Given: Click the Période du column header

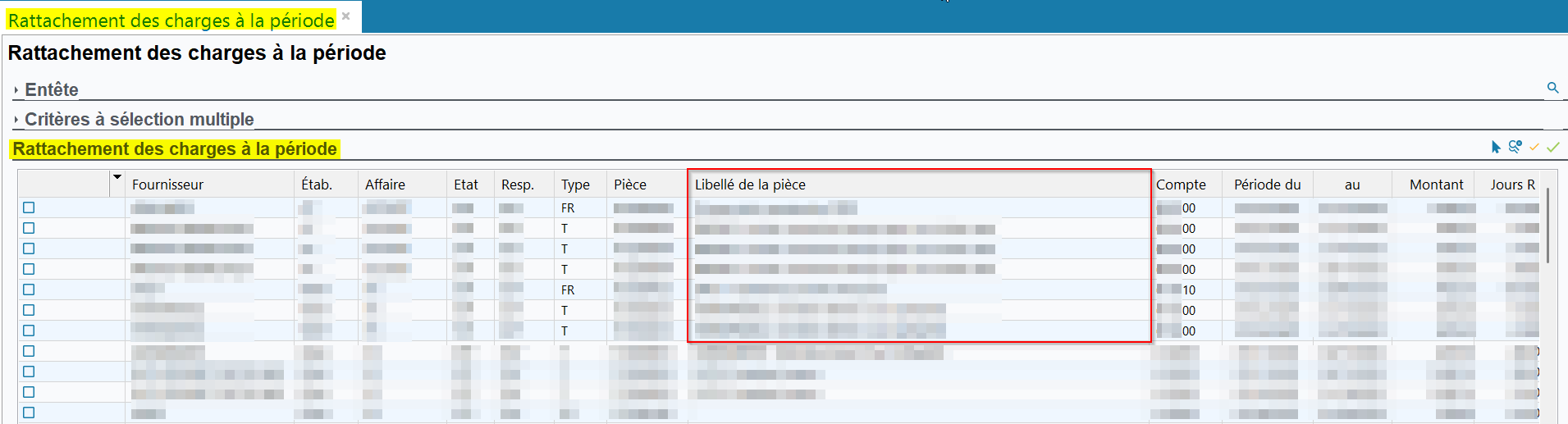Looking at the screenshot, I should 1267,185.
